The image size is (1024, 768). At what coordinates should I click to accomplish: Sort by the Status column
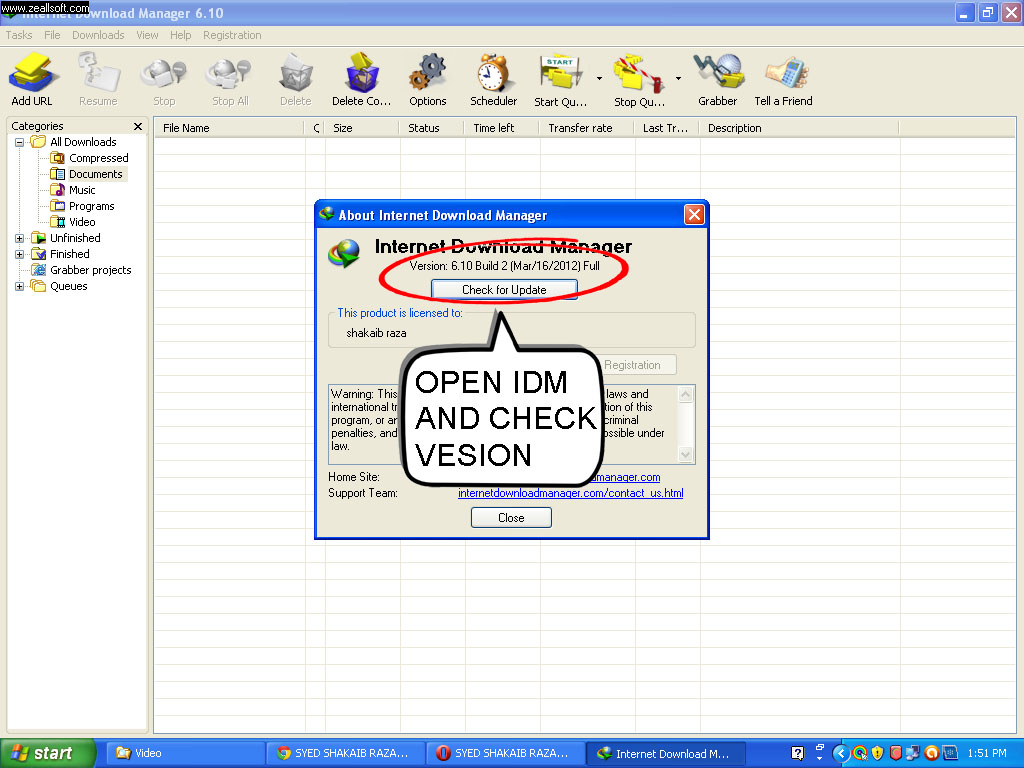(432, 128)
